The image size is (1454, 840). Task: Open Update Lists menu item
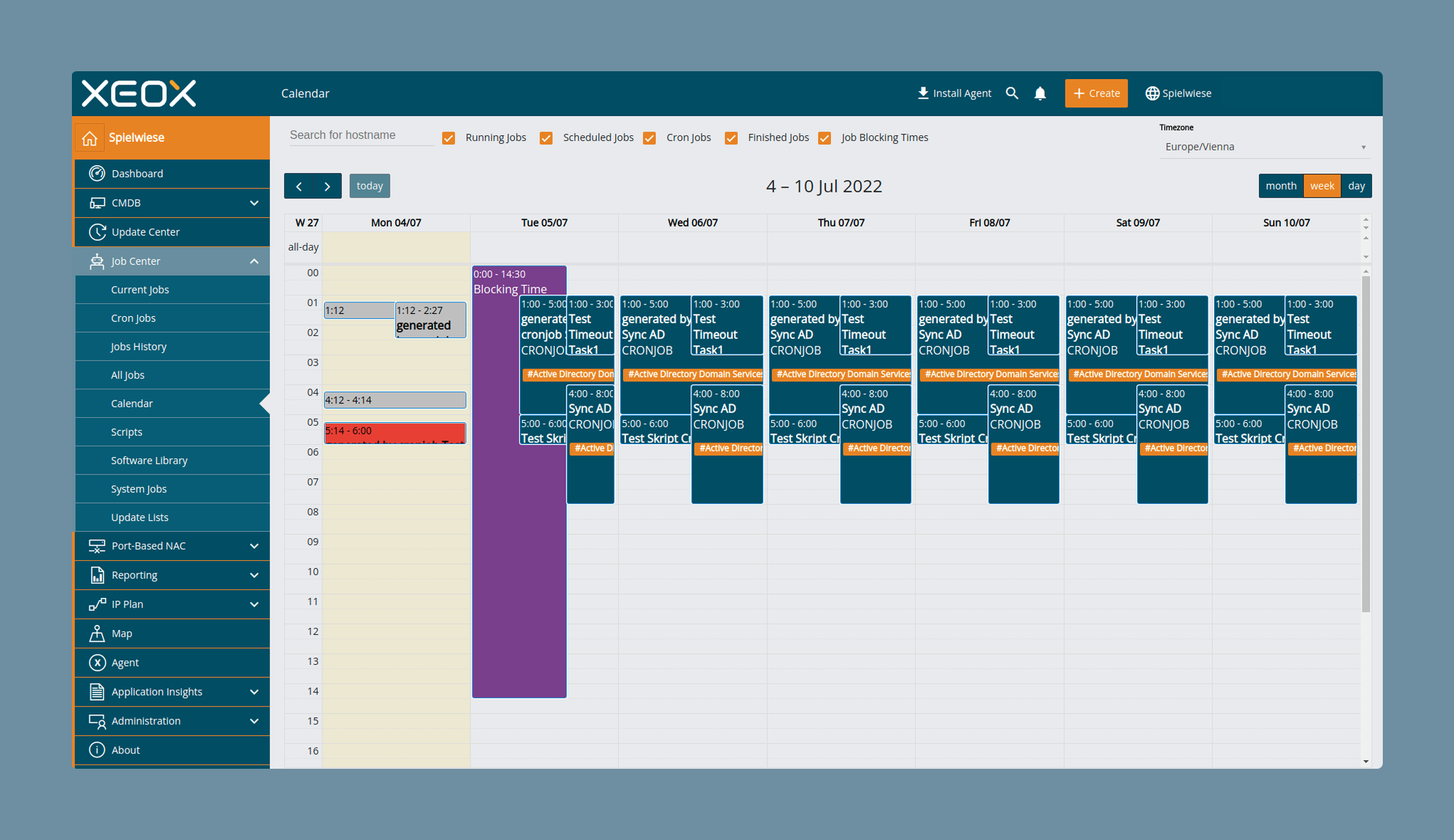[x=172, y=517]
